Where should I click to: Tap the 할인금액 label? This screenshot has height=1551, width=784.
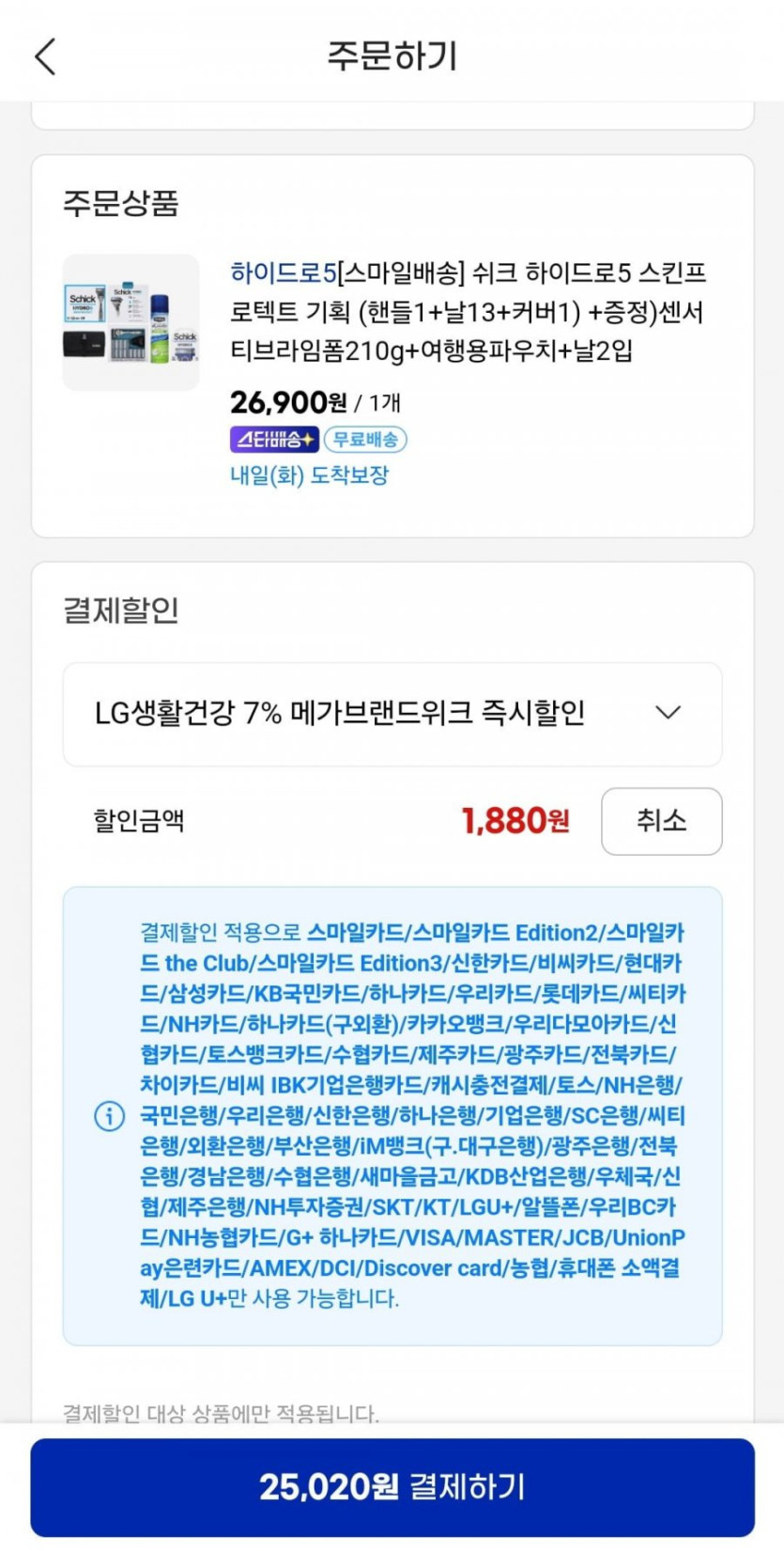pos(139,821)
